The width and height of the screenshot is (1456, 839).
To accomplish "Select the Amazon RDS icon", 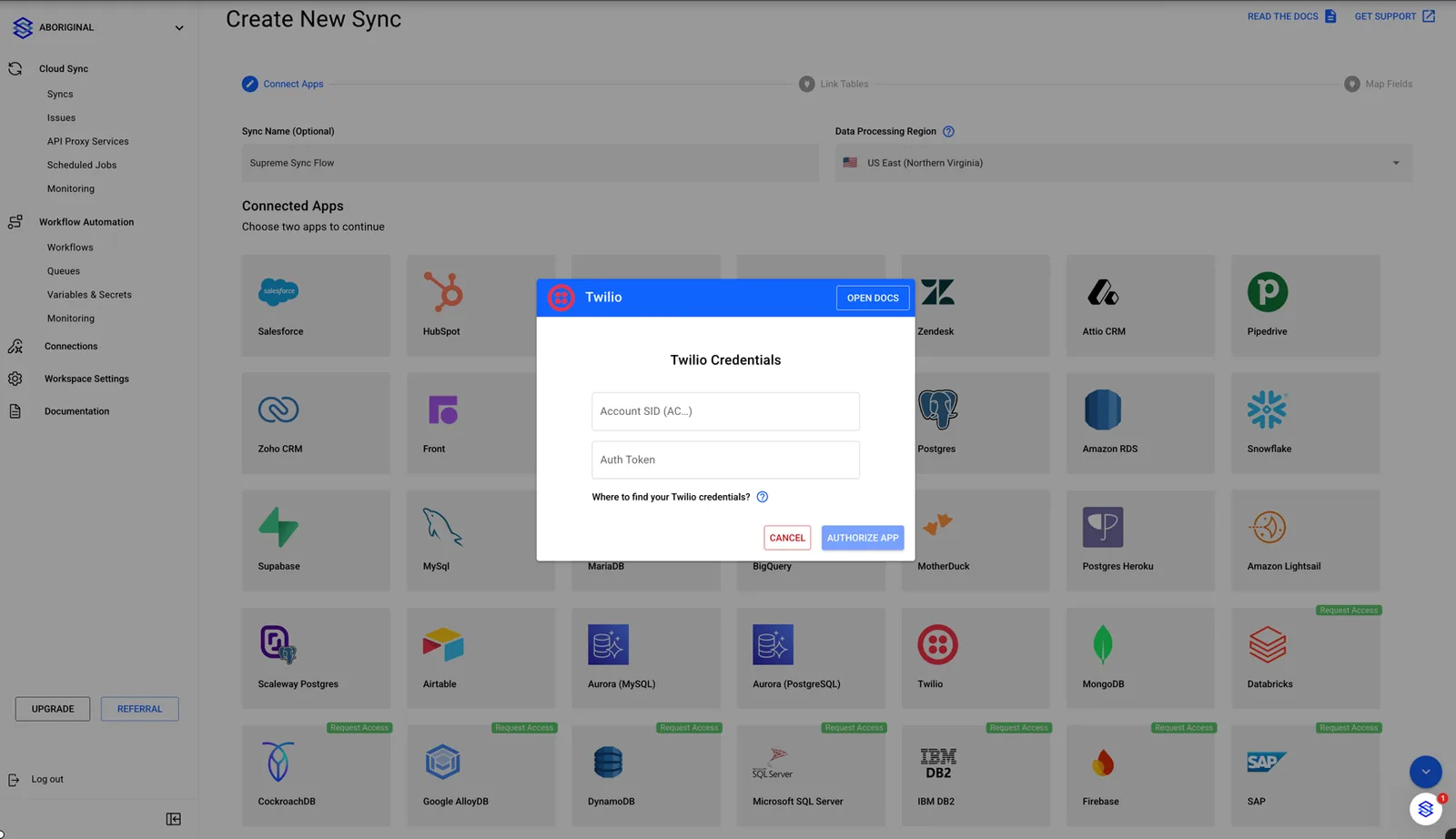I will tap(1103, 409).
